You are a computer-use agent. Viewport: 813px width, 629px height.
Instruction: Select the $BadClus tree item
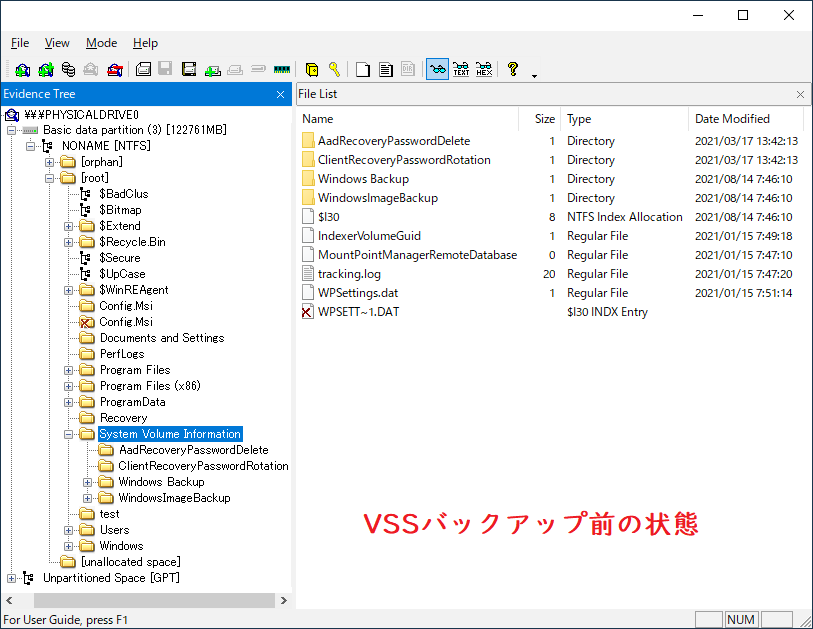(123, 194)
